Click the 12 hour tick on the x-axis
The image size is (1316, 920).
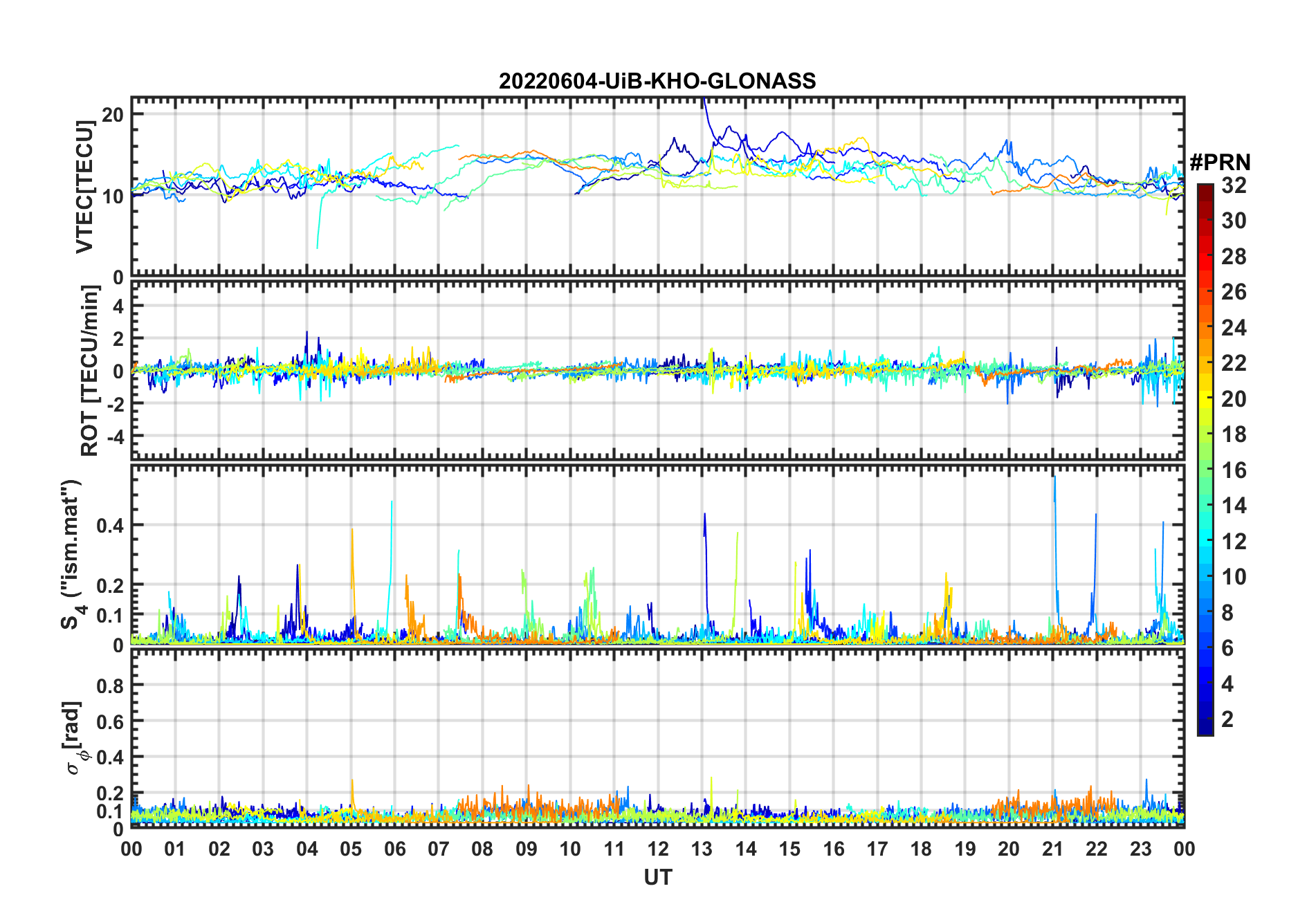pos(658,849)
